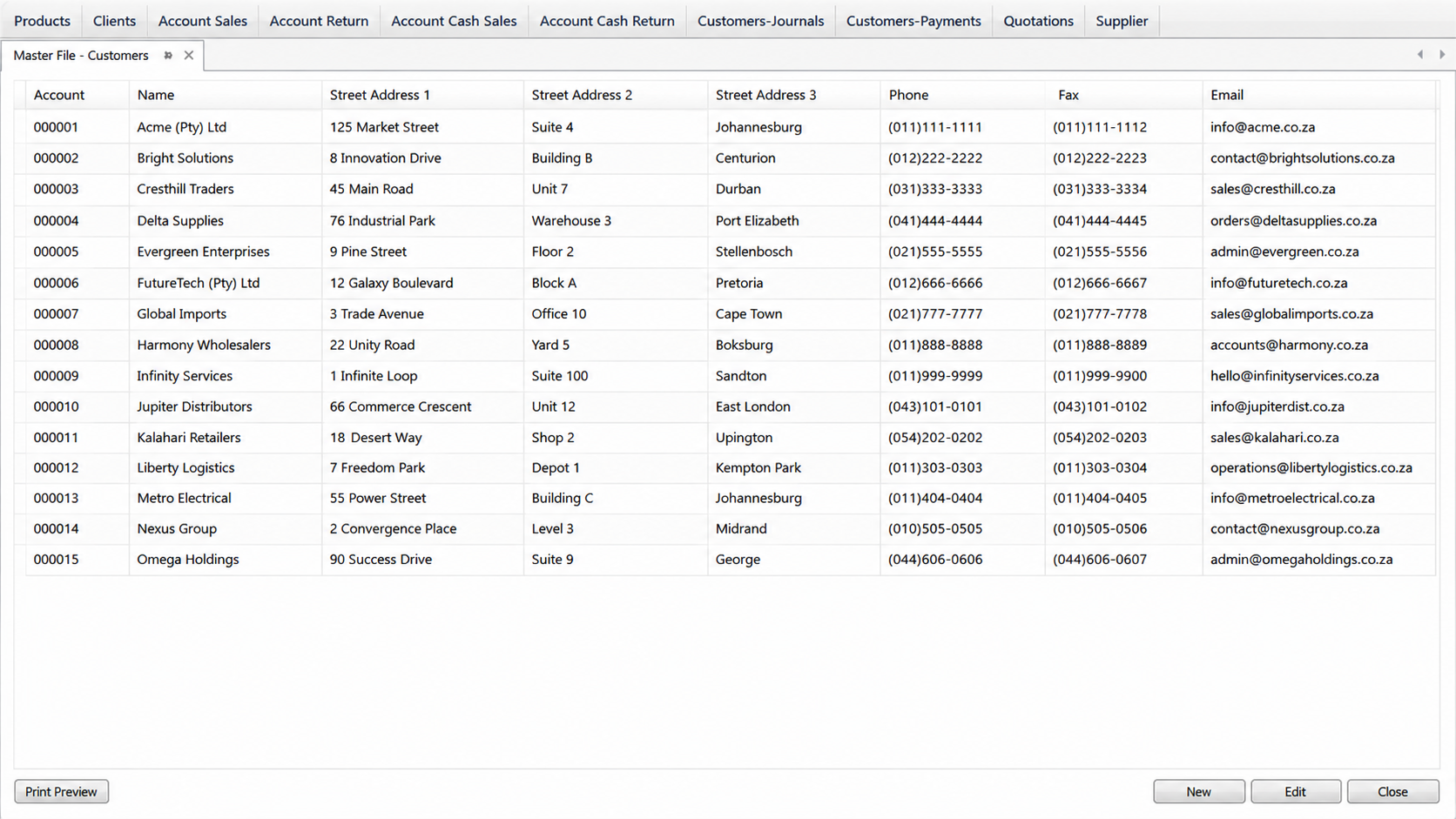Click the Fax column header
1456x819 pixels.
tap(1124, 95)
